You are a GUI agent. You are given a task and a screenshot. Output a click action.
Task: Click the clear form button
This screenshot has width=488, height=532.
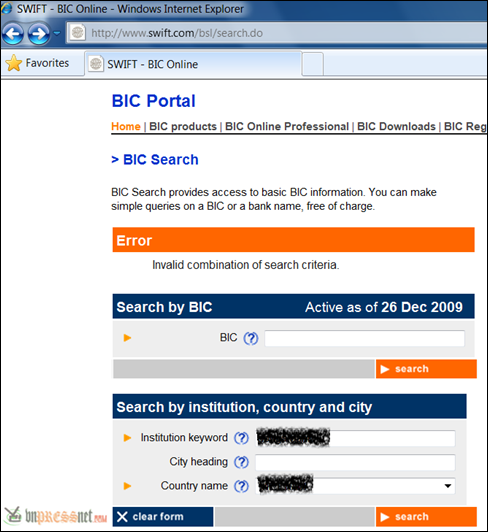[163, 517]
